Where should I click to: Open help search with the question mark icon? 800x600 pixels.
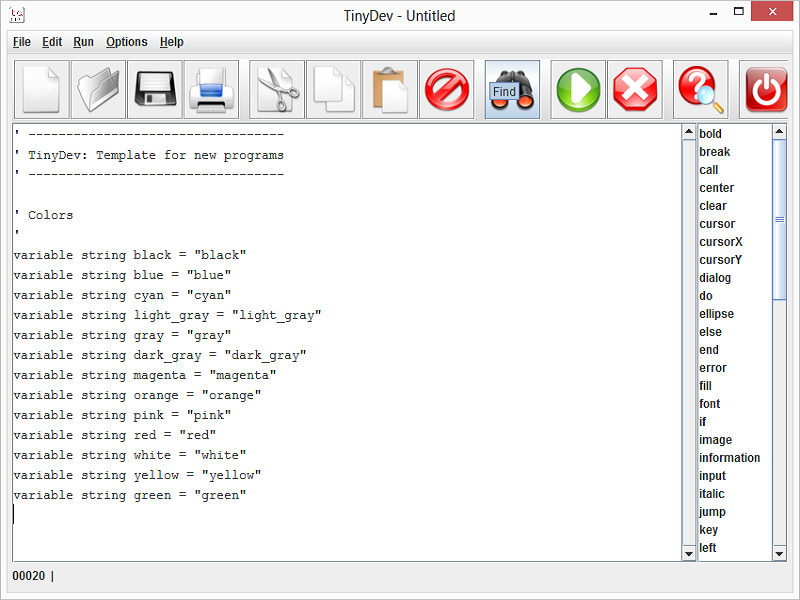tap(701, 90)
